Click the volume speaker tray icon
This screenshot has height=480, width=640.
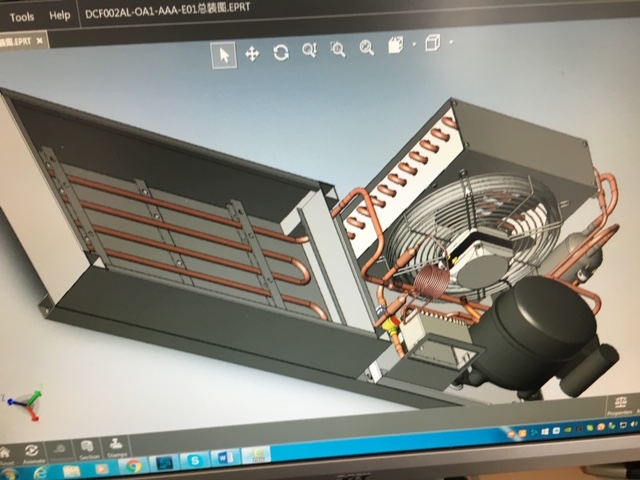[634, 424]
